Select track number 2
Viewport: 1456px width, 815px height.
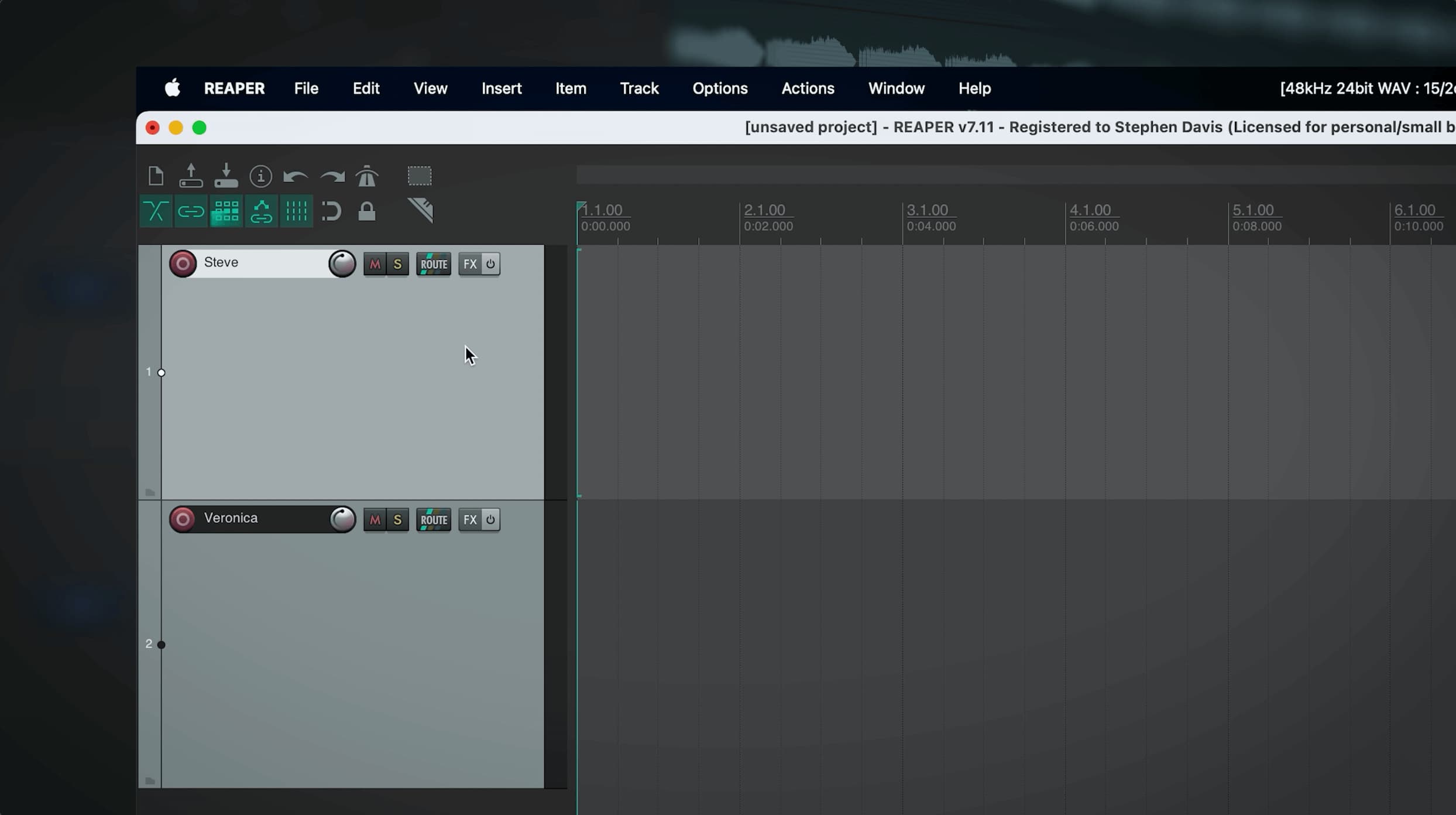tap(149, 643)
